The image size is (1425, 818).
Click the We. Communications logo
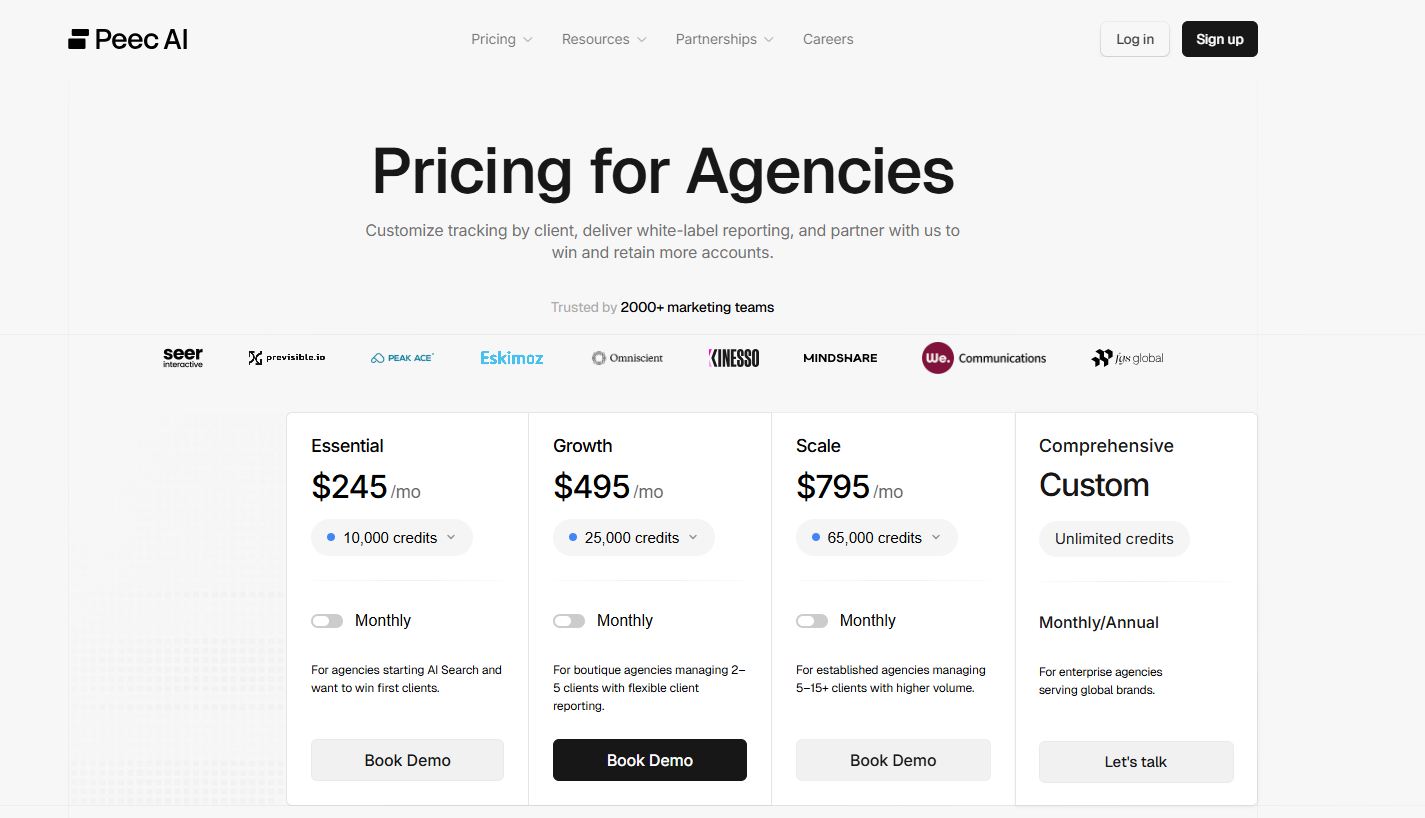pyautogui.click(x=984, y=358)
